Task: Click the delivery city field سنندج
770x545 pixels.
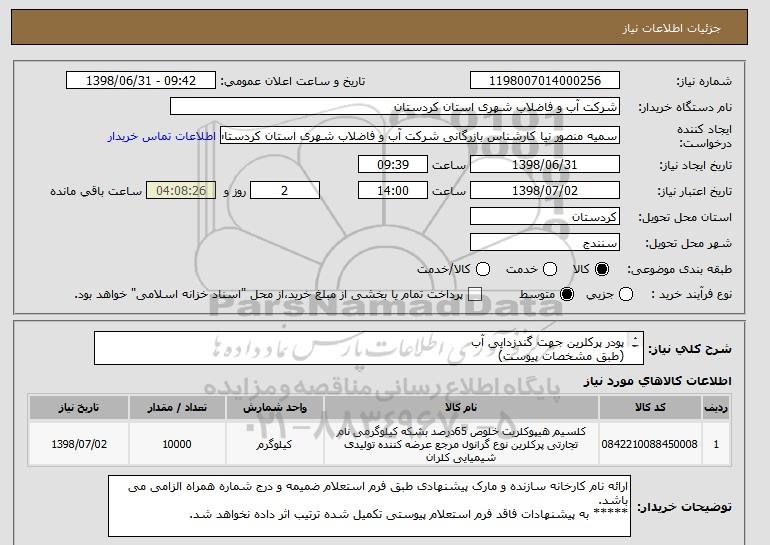Action: [545, 243]
